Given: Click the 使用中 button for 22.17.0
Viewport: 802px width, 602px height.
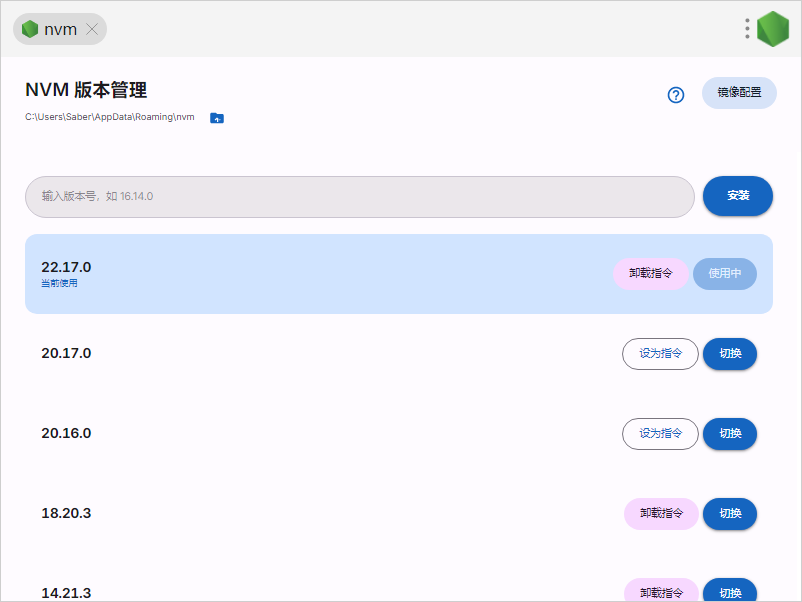Looking at the screenshot, I should point(725,274).
